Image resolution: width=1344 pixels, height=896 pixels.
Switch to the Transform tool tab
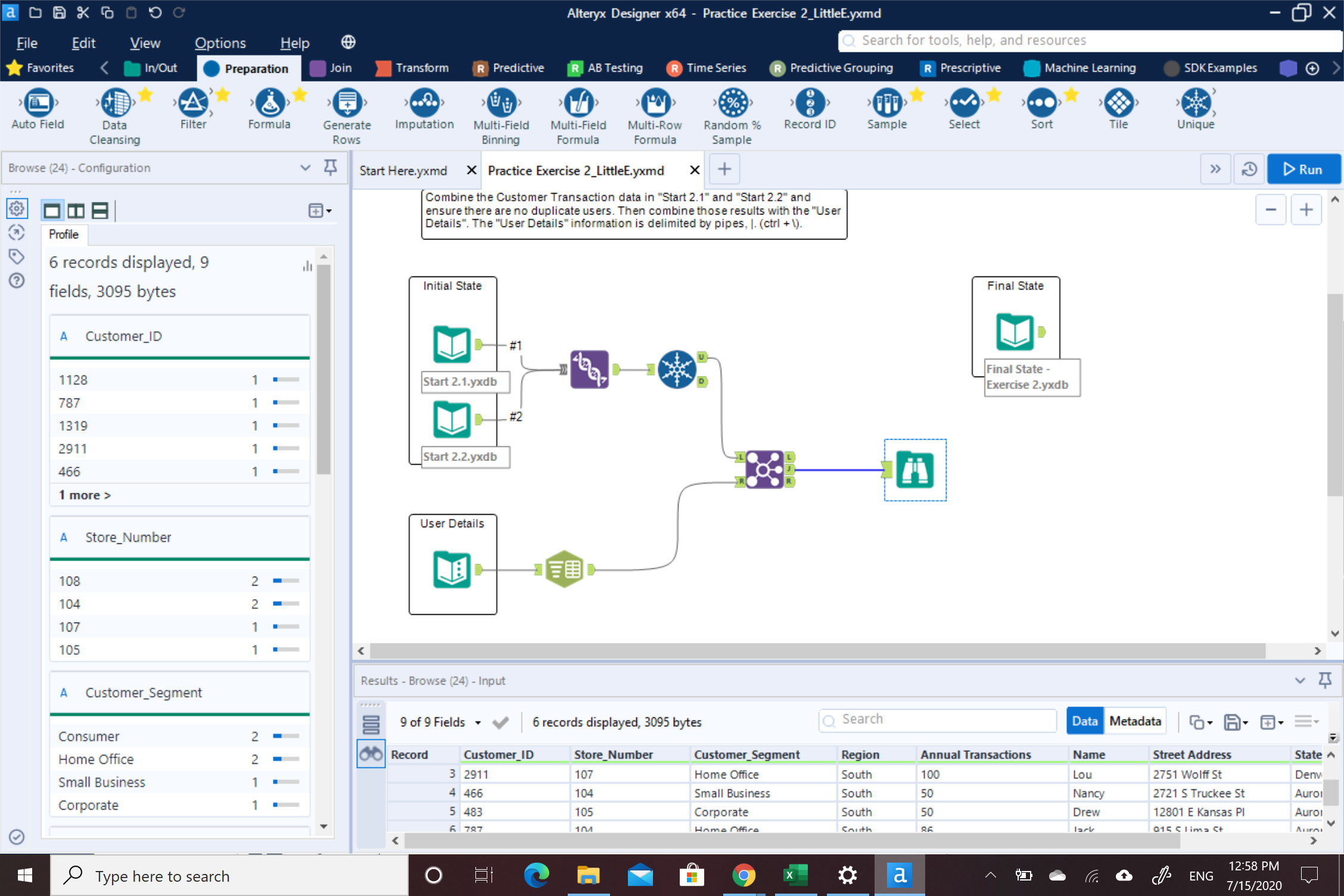(412, 68)
